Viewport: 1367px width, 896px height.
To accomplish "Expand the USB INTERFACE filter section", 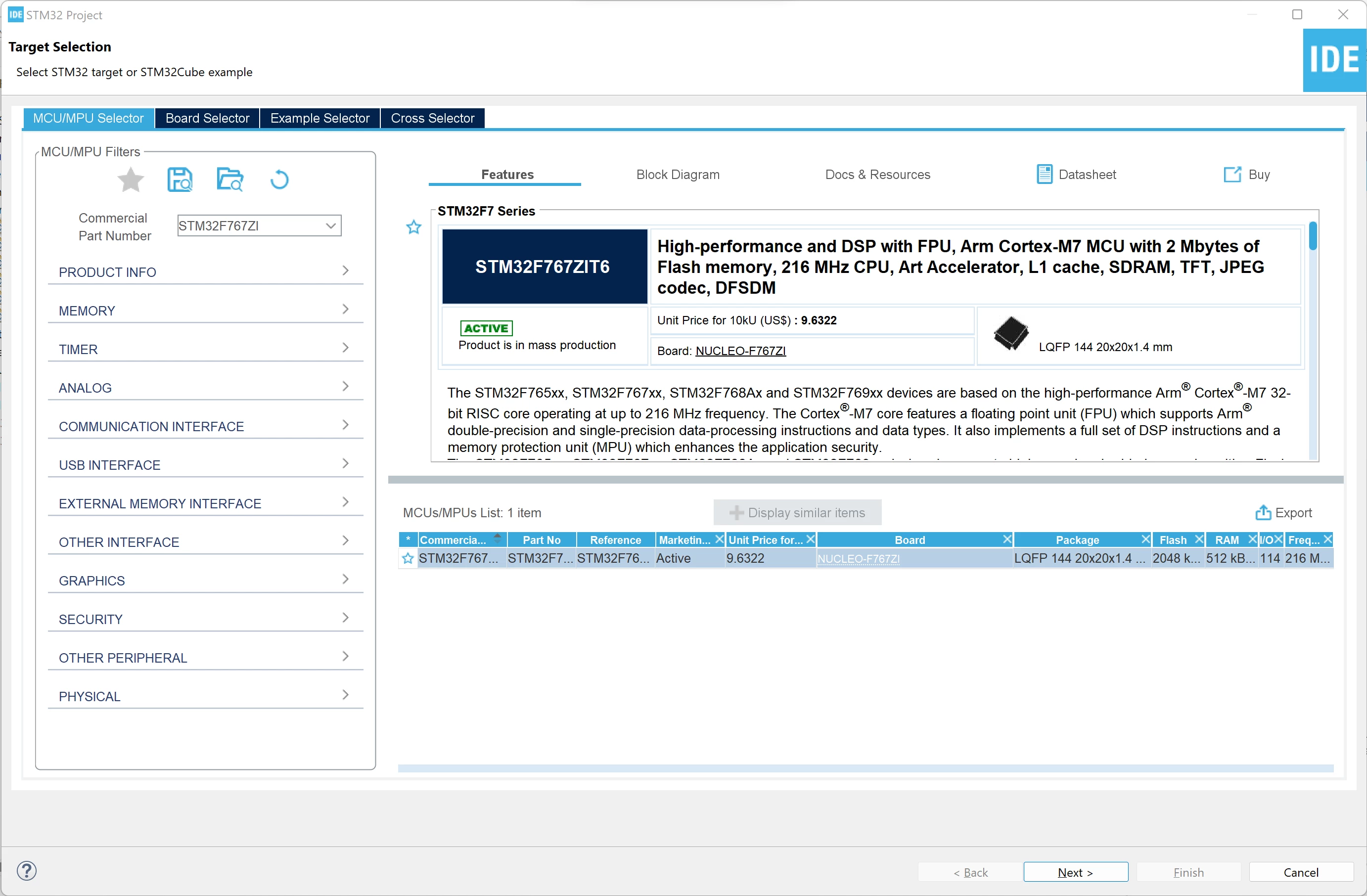I will 205,464.
